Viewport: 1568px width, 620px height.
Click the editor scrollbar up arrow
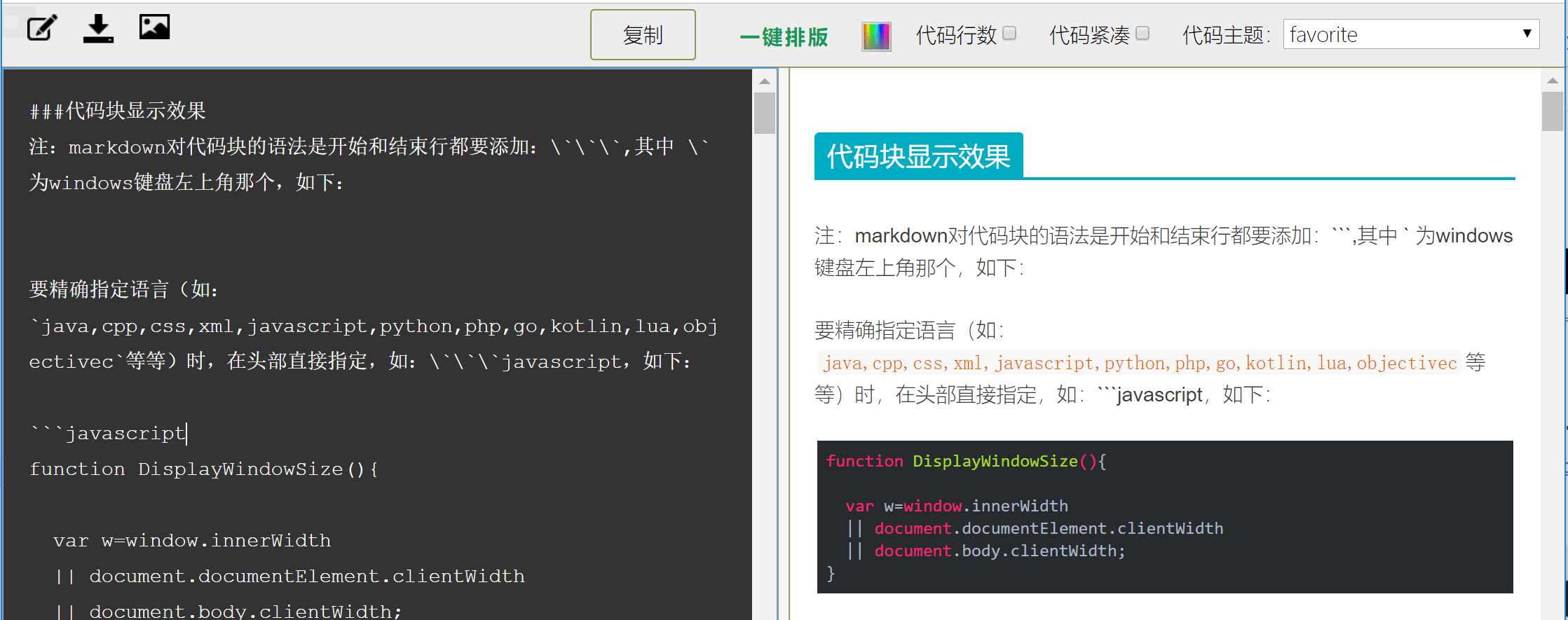point(765,81)
